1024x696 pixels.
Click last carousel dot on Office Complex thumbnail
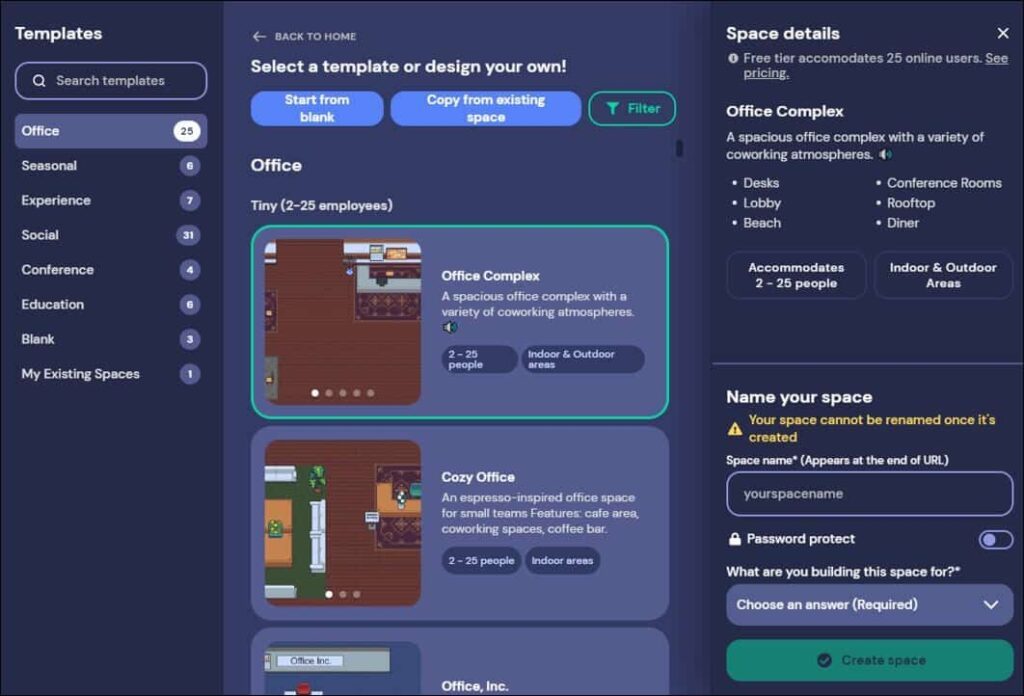(x=370, y=393)
